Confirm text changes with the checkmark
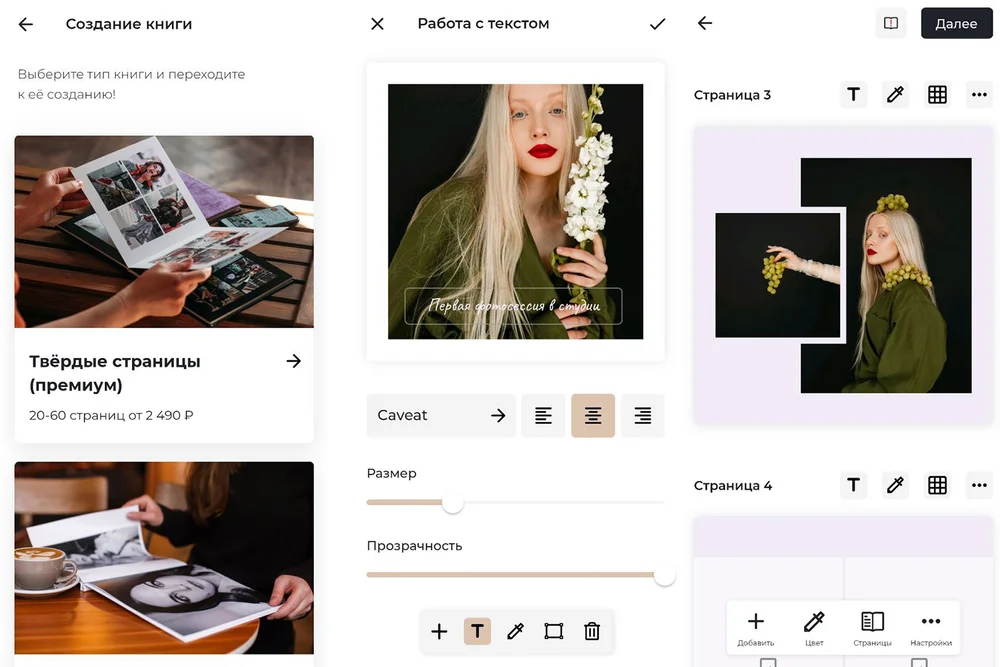Viewport: 1000px width, 667px height. [x=657, y=24]
